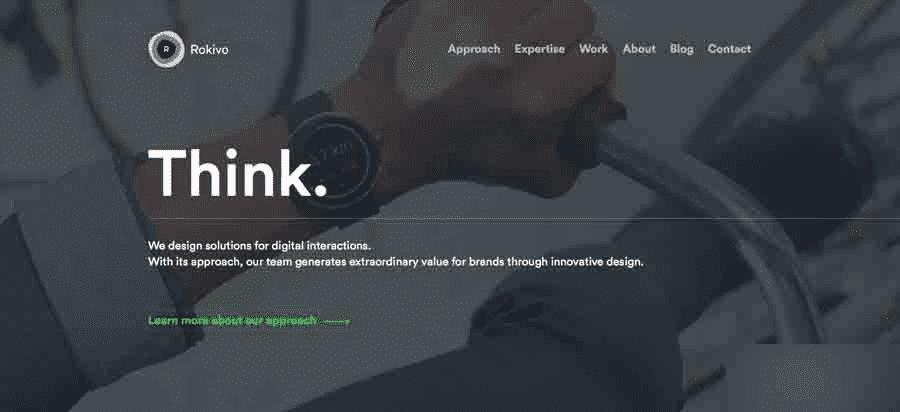
Task: Navigate to the About page
Action: [x=639, y=49]
